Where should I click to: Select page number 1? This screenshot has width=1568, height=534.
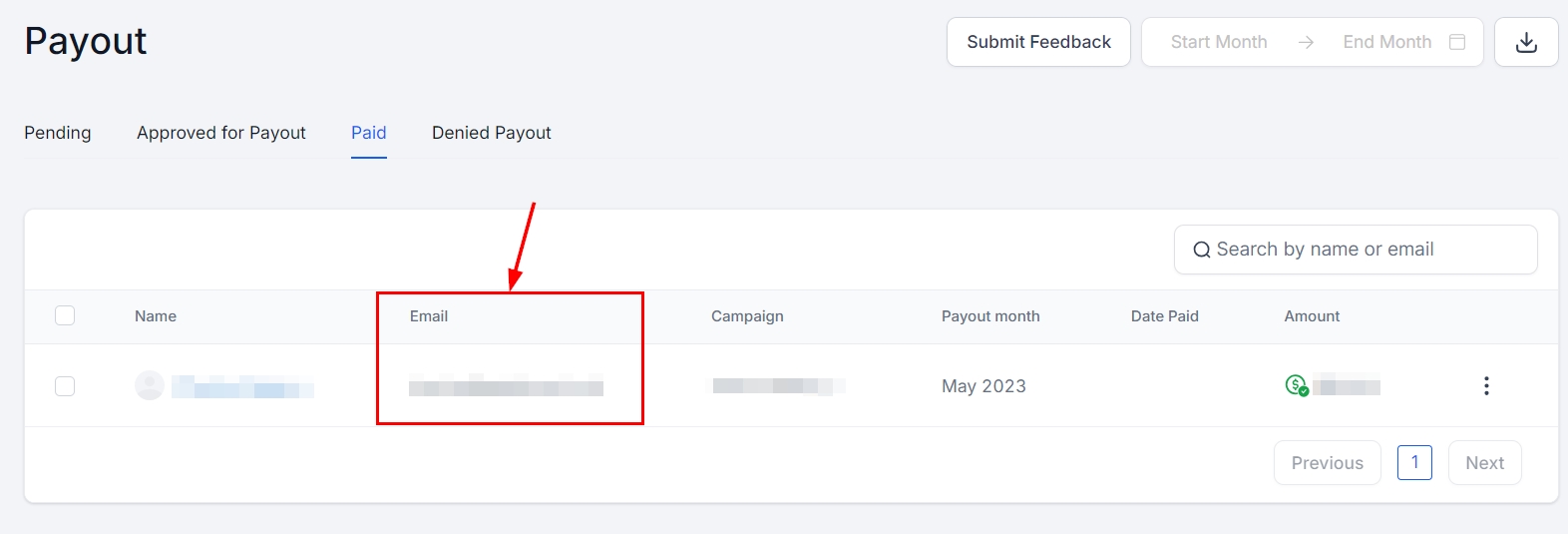(1414, 462)
